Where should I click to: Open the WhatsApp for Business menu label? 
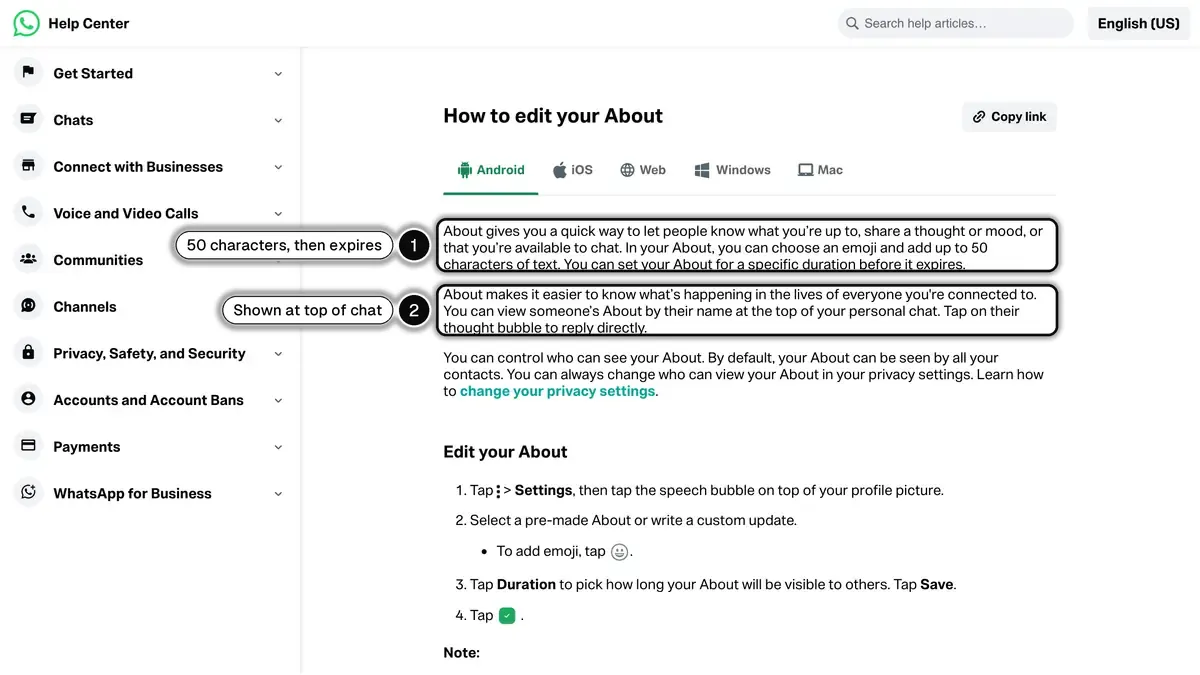coord(132,493)
